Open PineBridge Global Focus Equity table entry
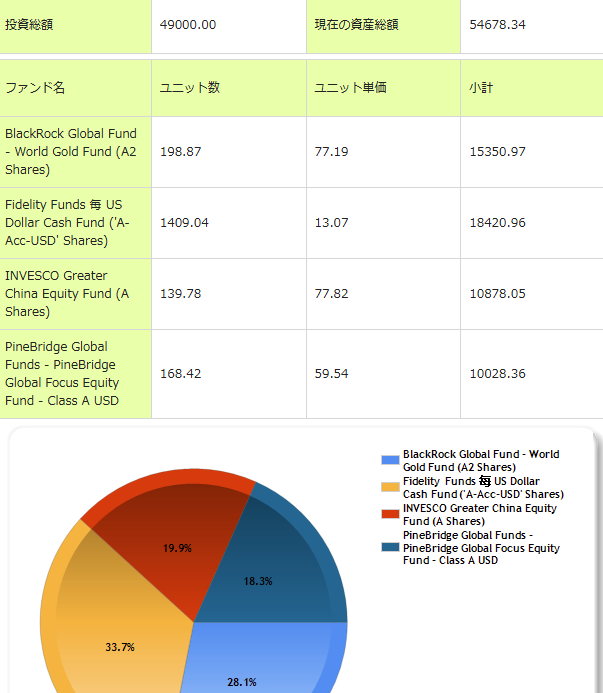603x693 pixels. point(62,373)
